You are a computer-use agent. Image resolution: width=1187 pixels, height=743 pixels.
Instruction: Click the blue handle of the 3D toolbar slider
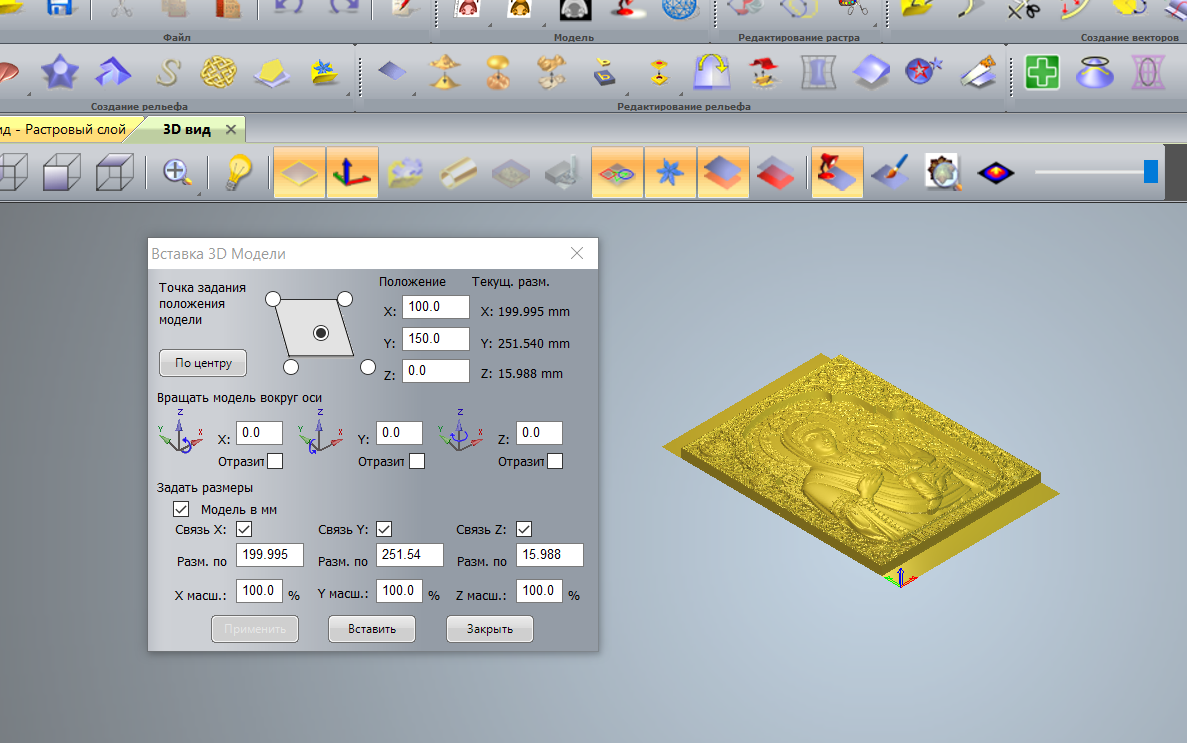coord(1151,172)
